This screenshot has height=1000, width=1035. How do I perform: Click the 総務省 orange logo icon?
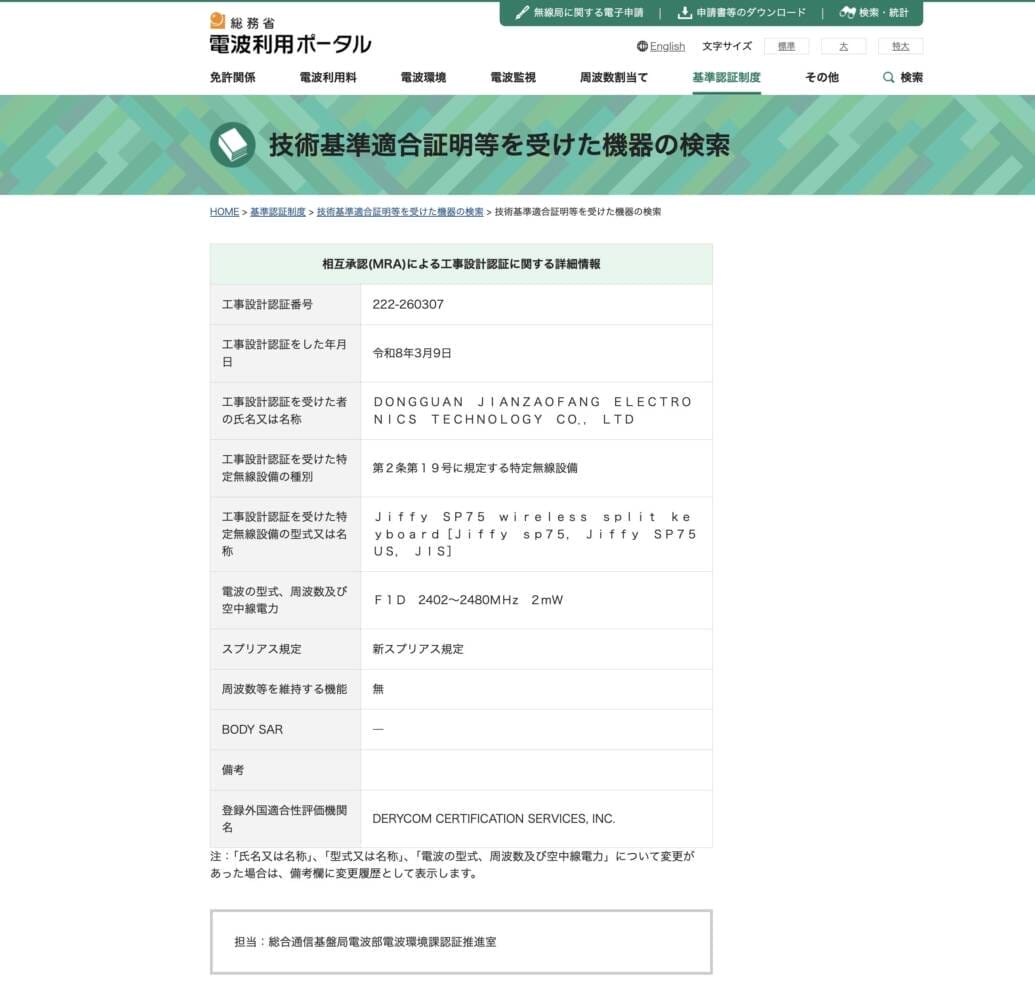(217, 20)
